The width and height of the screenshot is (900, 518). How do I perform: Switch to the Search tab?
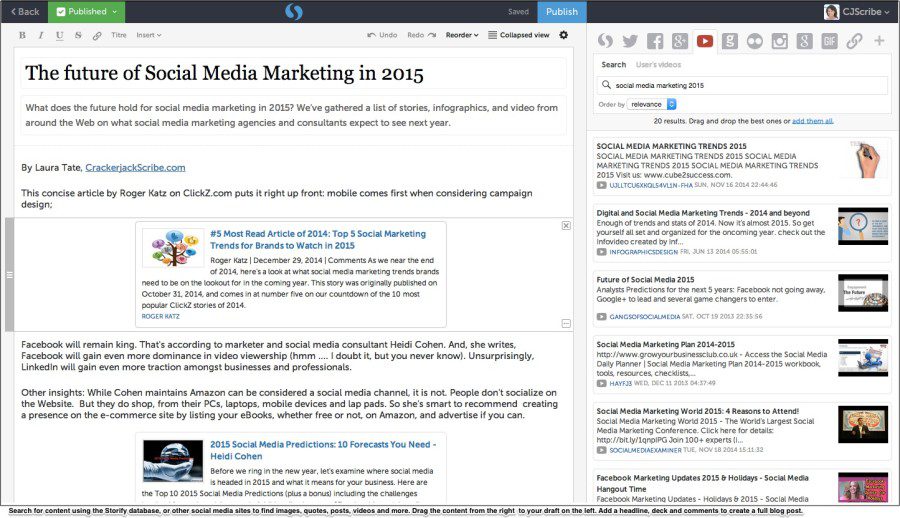(x=614, y=64)
